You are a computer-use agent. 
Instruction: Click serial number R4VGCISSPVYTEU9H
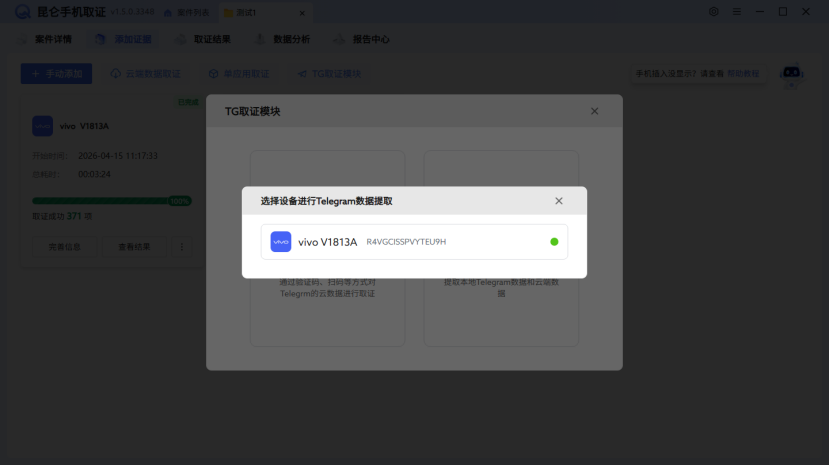[x=406, y=242]
